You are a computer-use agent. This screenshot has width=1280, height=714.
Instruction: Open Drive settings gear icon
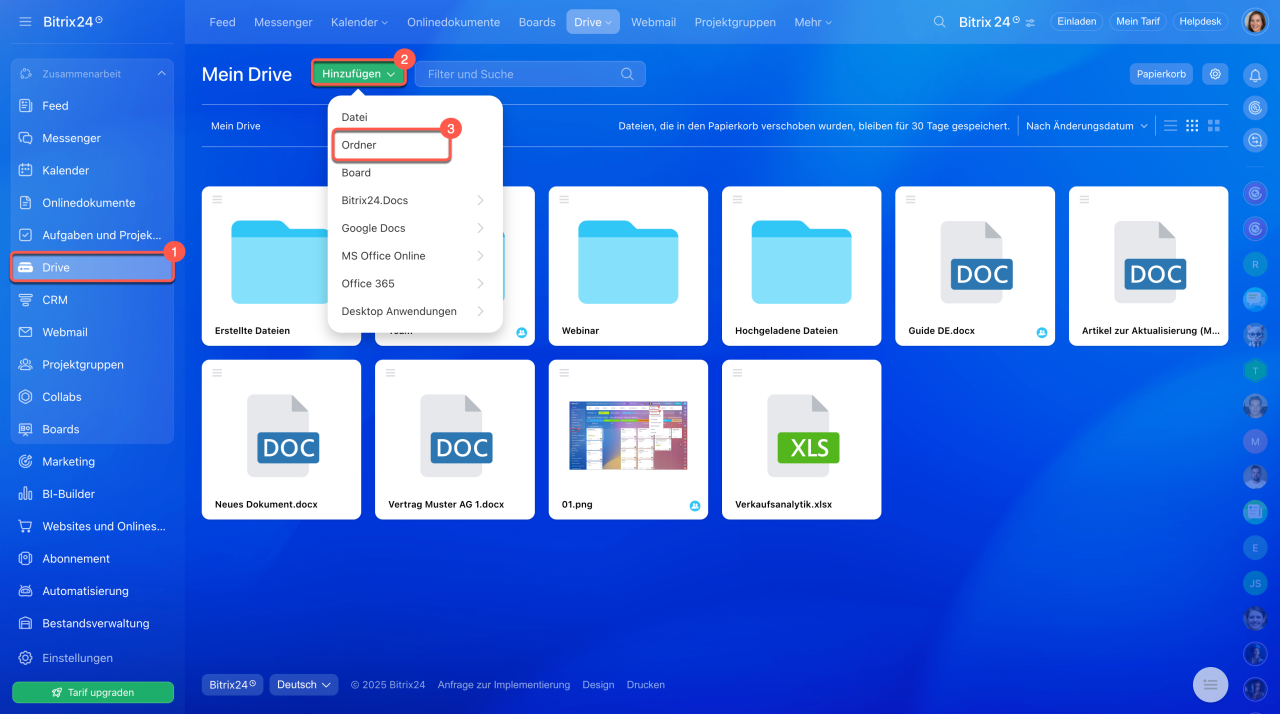(x=1215, y=74)
